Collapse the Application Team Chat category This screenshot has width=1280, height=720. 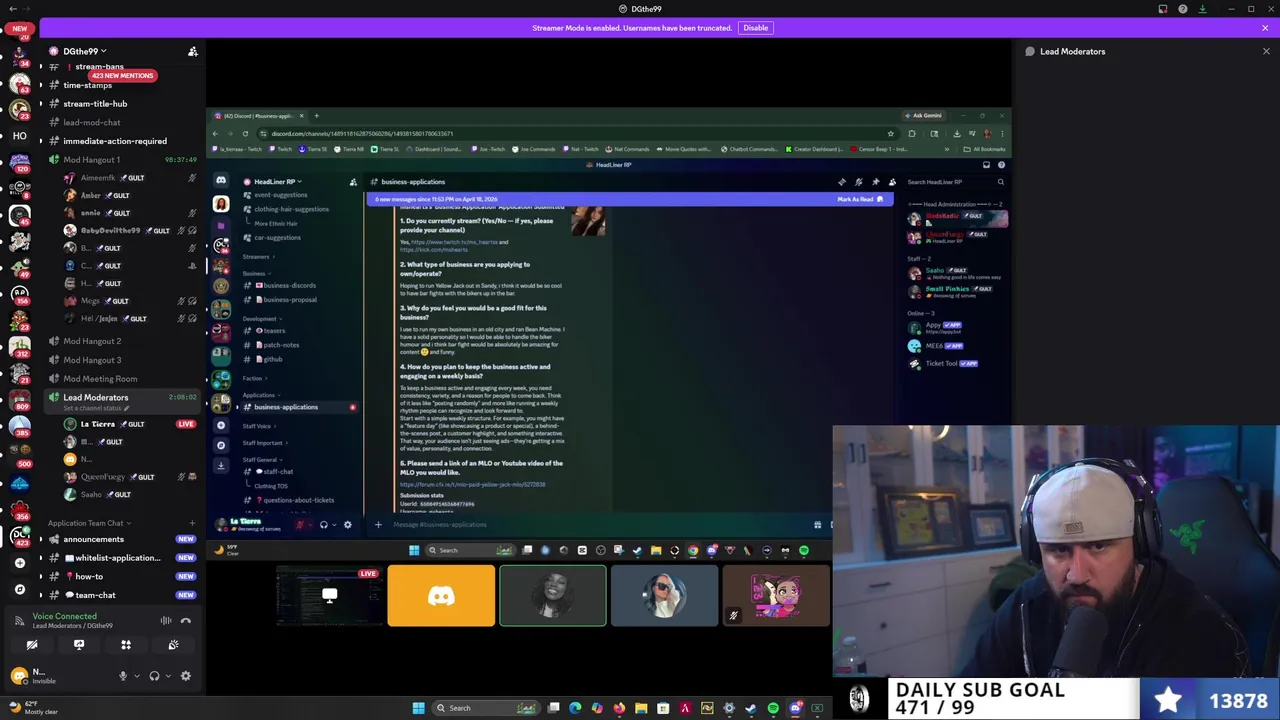[x=90, y=523]
